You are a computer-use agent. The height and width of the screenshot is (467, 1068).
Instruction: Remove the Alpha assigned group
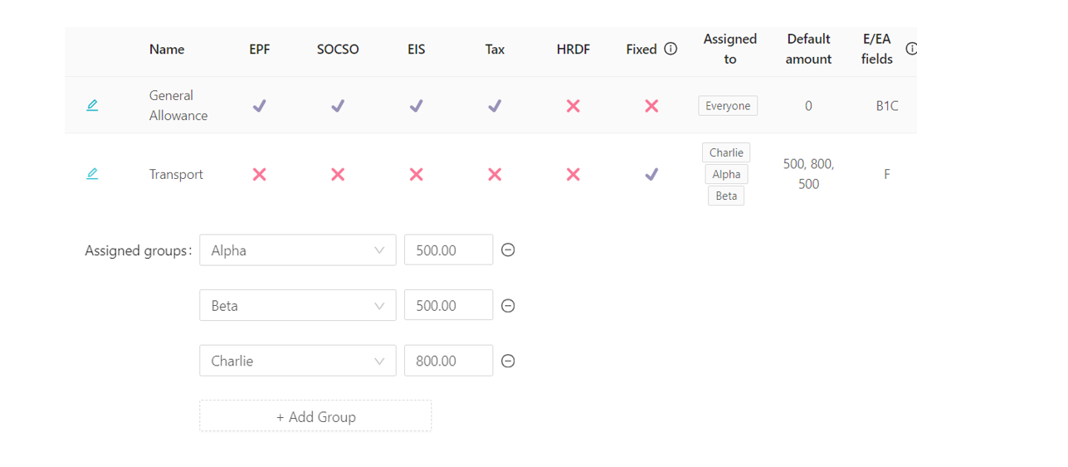coord(508,250)
